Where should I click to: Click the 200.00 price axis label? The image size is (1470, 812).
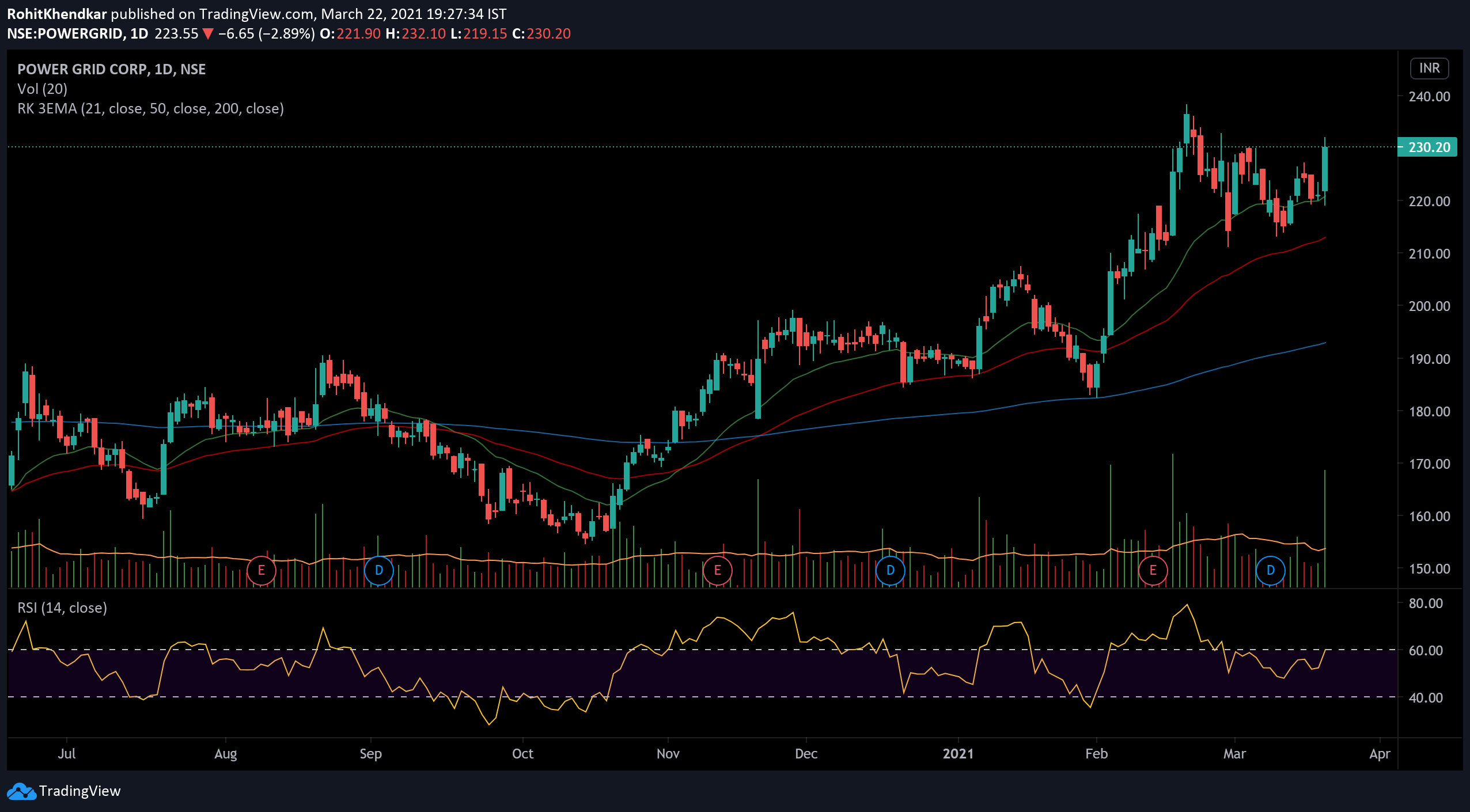click(x=1429, y=306)
